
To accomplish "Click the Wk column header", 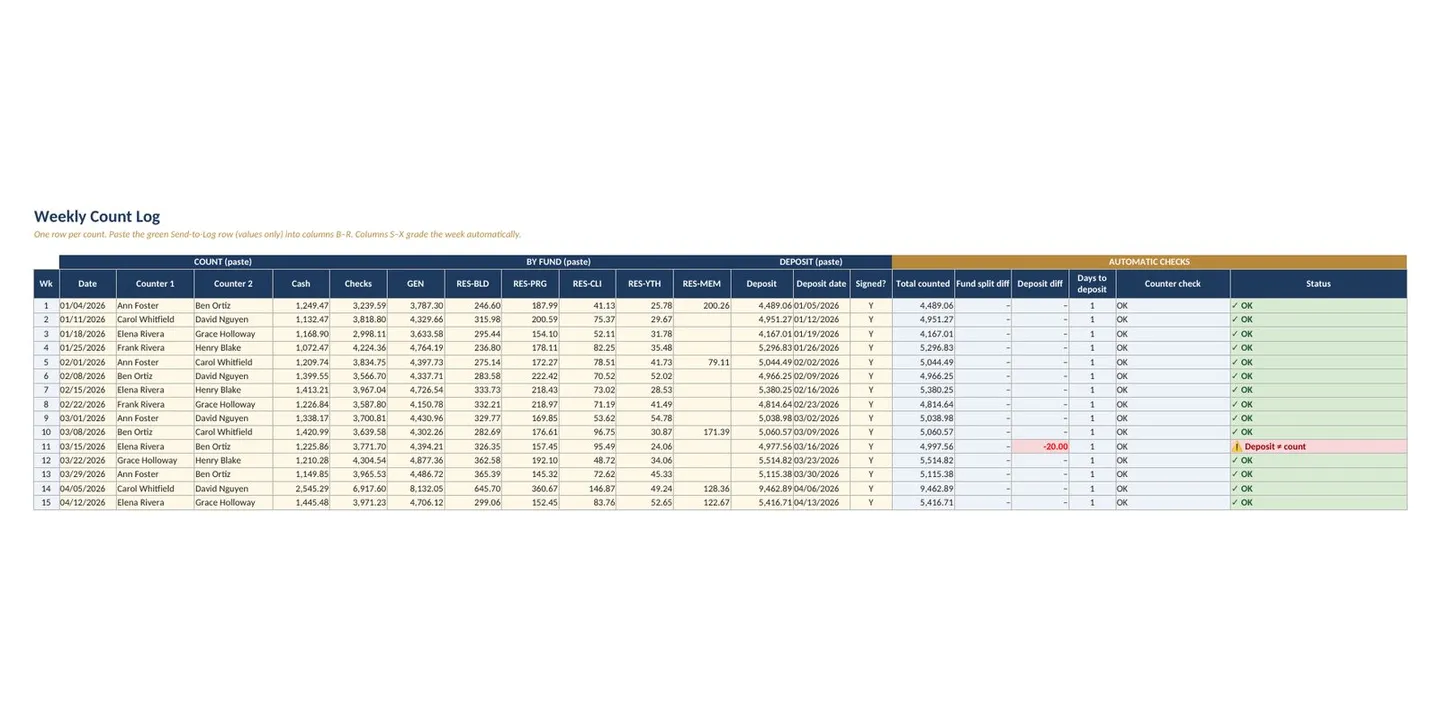I will click(x=46, y=284).
